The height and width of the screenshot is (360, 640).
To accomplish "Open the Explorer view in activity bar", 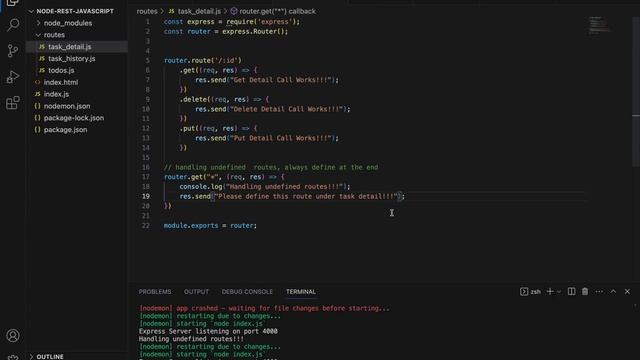I will [13, 2].
